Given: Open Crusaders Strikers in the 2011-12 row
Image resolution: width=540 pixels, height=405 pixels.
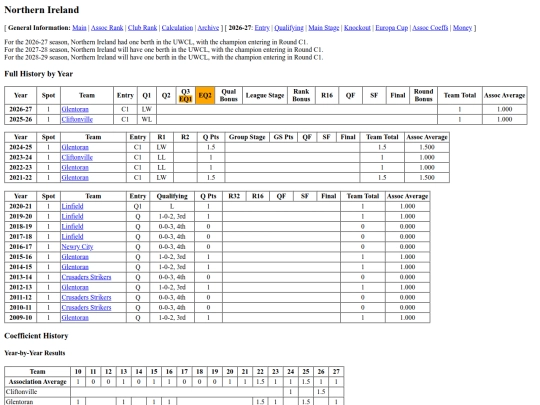Looking at the screenshot, I should [86, 298].
